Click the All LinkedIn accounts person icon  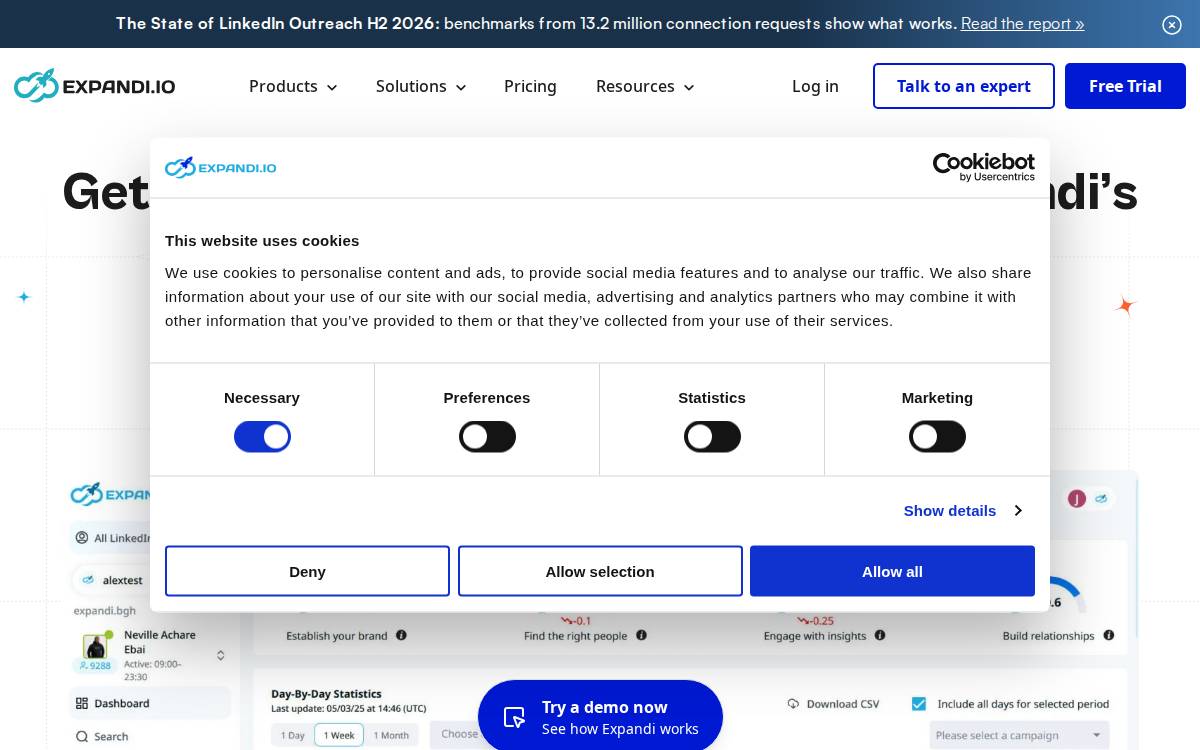(x=81, y=538)
